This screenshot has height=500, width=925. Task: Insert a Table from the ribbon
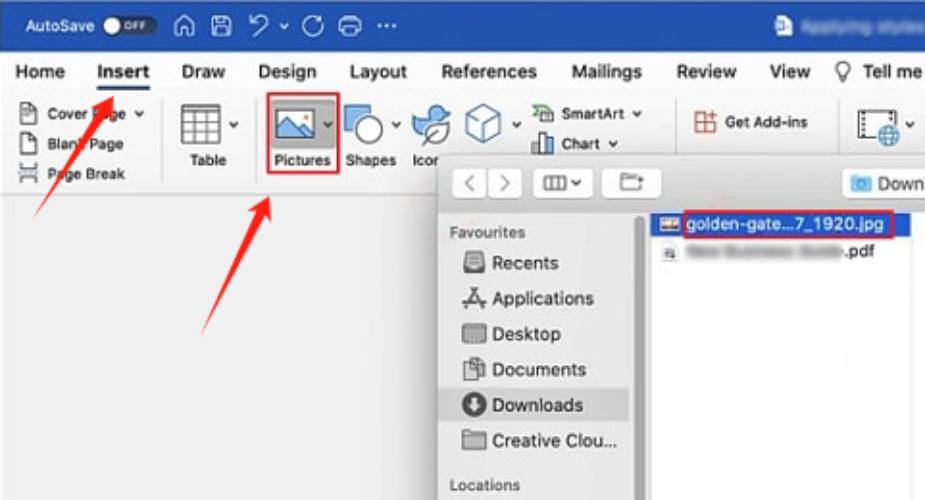tap(207, 135)
